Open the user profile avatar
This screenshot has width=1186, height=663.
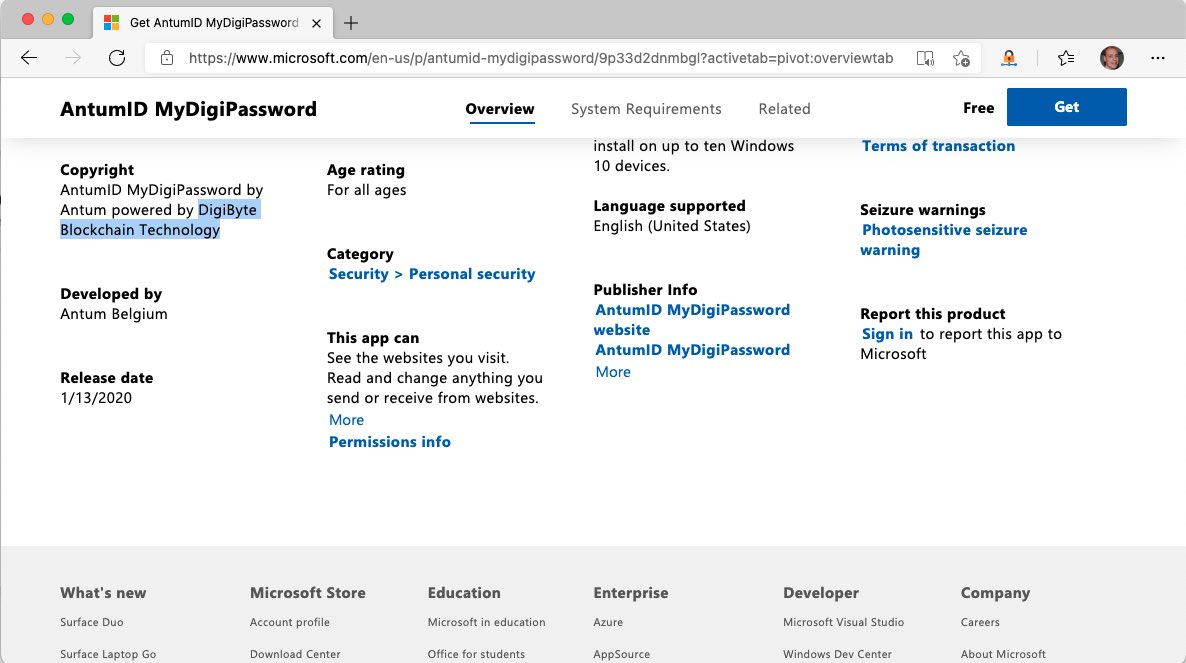click(x=1111, y=58)
